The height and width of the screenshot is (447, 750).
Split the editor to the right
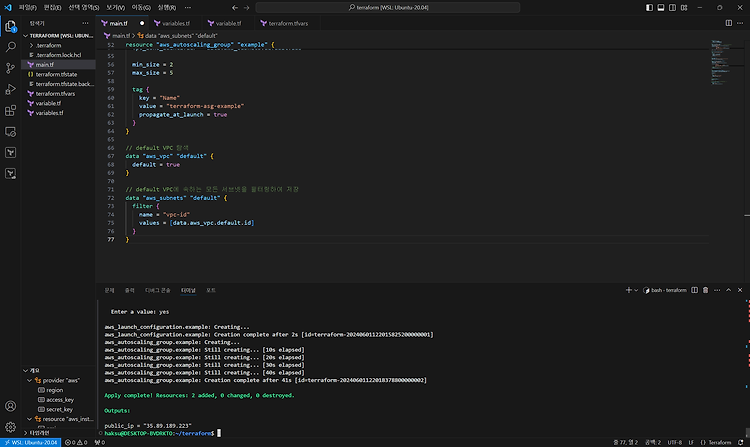pyautogui.click(x=727, y=22)
